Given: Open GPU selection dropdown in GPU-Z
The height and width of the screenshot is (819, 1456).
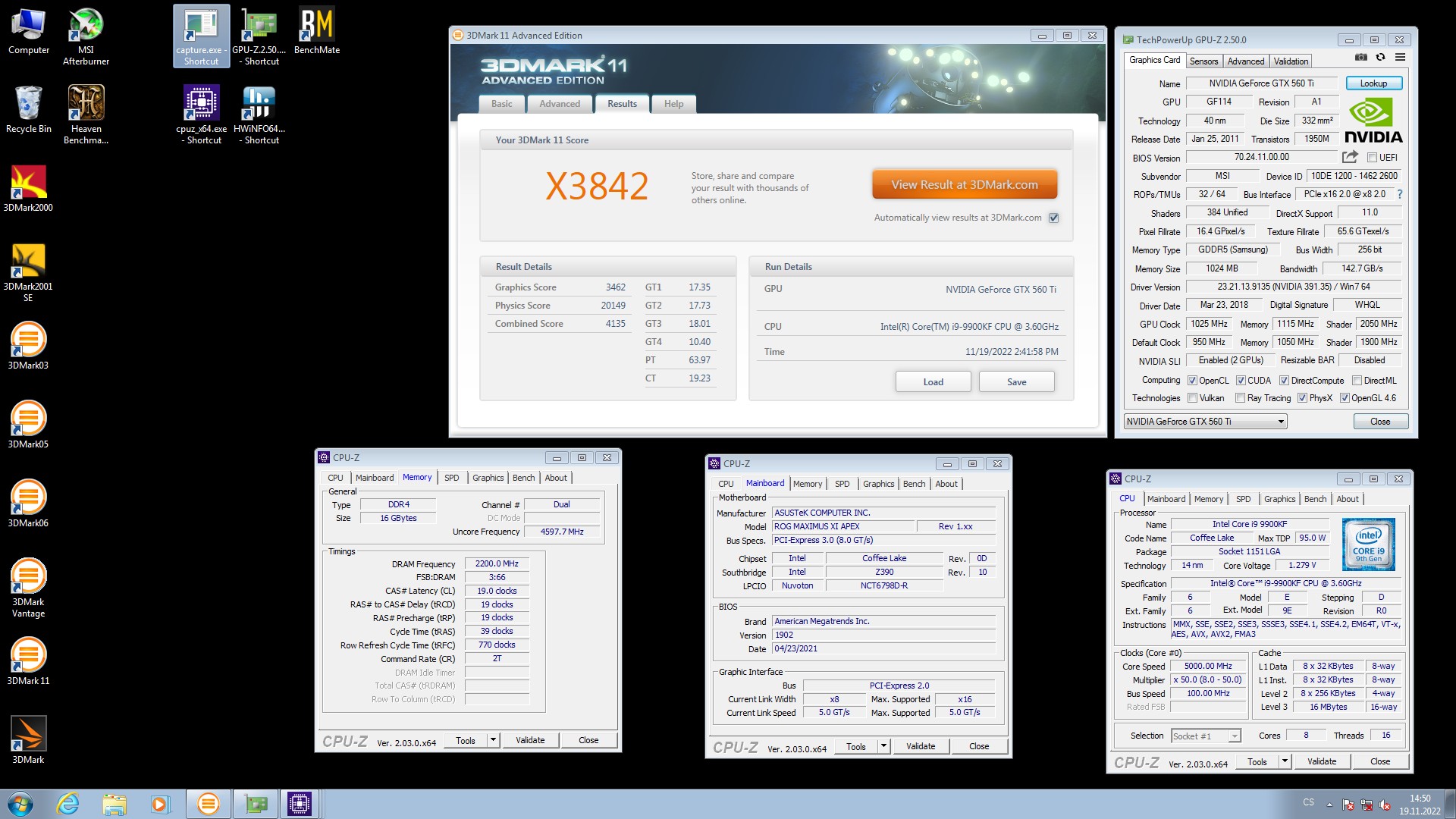Looking at the screenshot, I should (x=1205, y=422).
